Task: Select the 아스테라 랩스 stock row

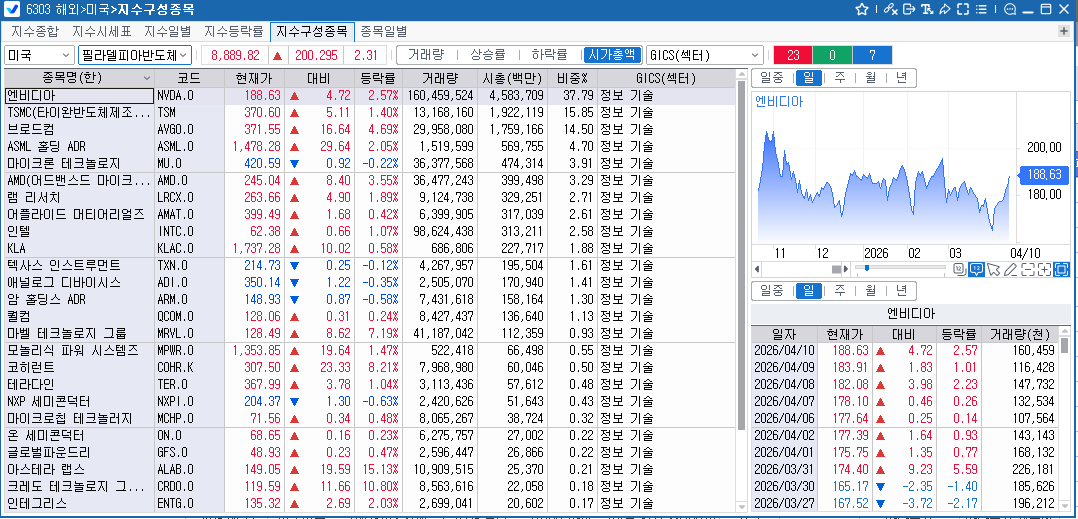Action: pos(370,470)
